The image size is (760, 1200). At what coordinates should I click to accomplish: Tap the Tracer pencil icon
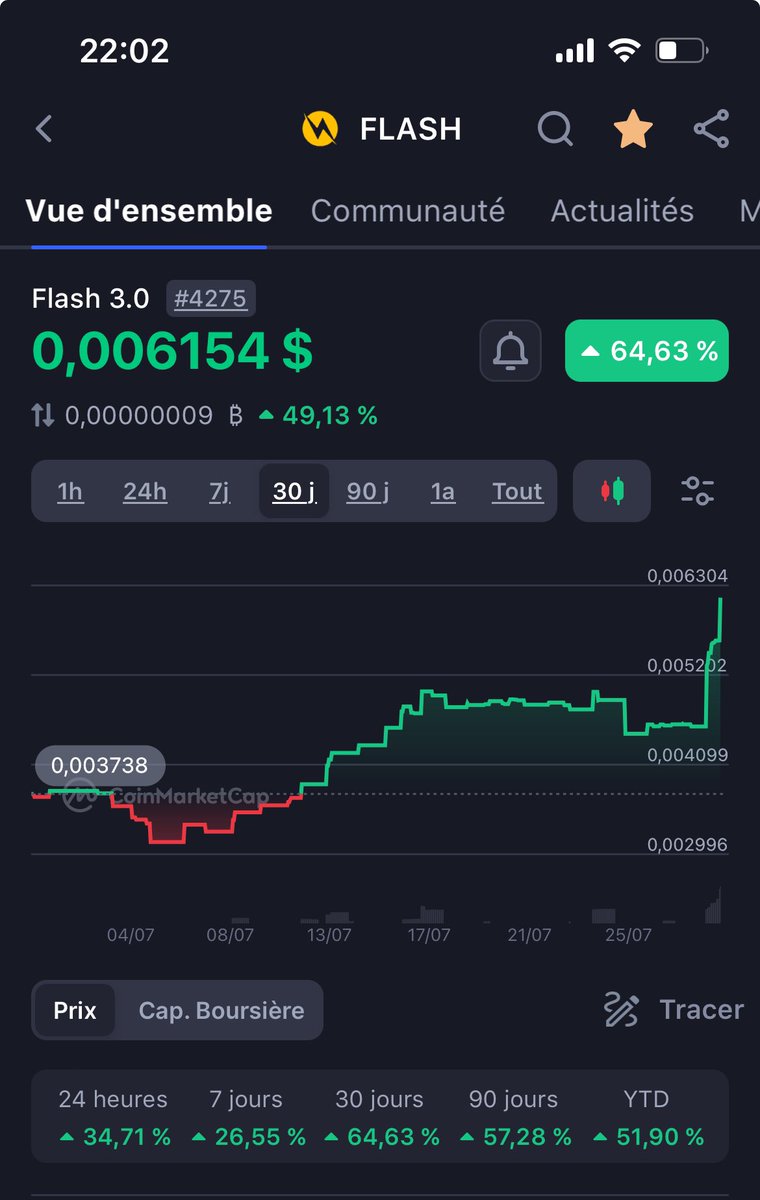point(621,1010)
